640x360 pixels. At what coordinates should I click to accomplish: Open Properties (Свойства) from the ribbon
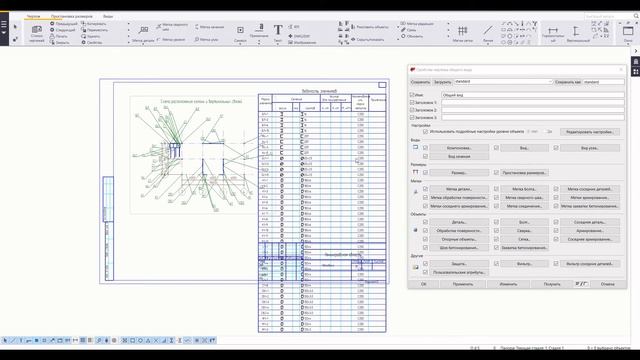92,42
